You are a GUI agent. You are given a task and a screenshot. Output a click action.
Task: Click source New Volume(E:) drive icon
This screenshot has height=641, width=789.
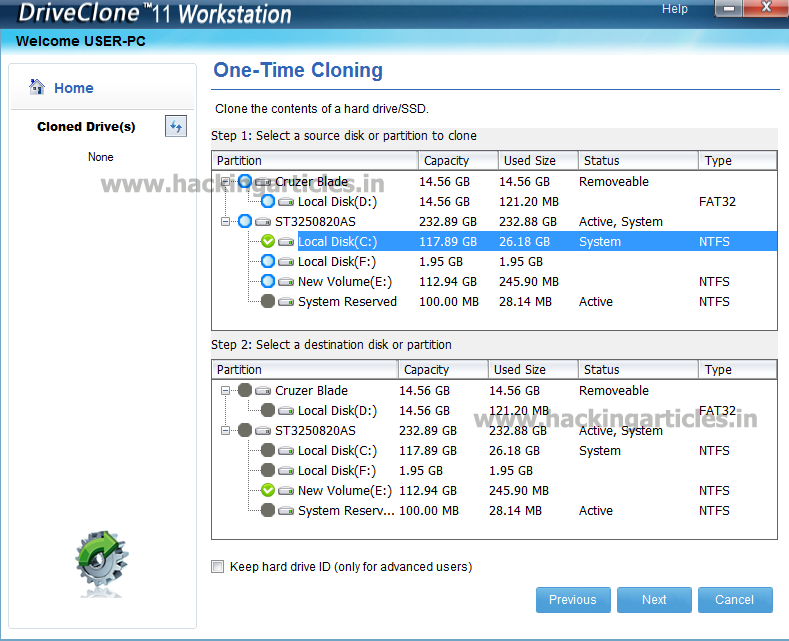(x=286, y=282)
